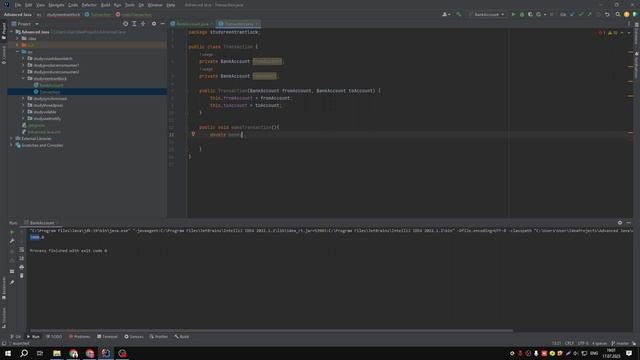The height and width of the screenshot is (360, 640).
Task: Open the Build tool window button
Action: pyautogui.click(x=182, y=337)
